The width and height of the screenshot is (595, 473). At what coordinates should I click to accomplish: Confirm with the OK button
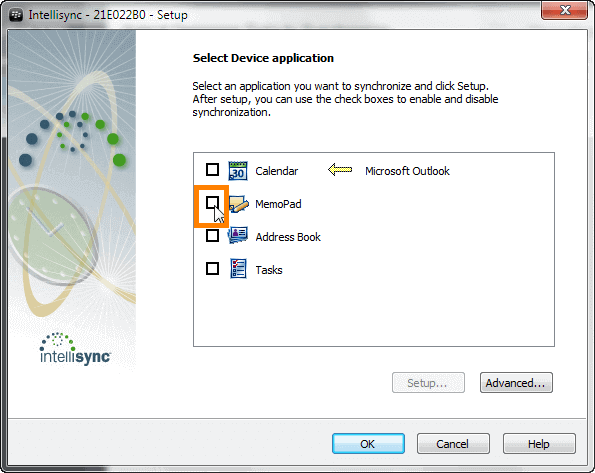(368, 443)
